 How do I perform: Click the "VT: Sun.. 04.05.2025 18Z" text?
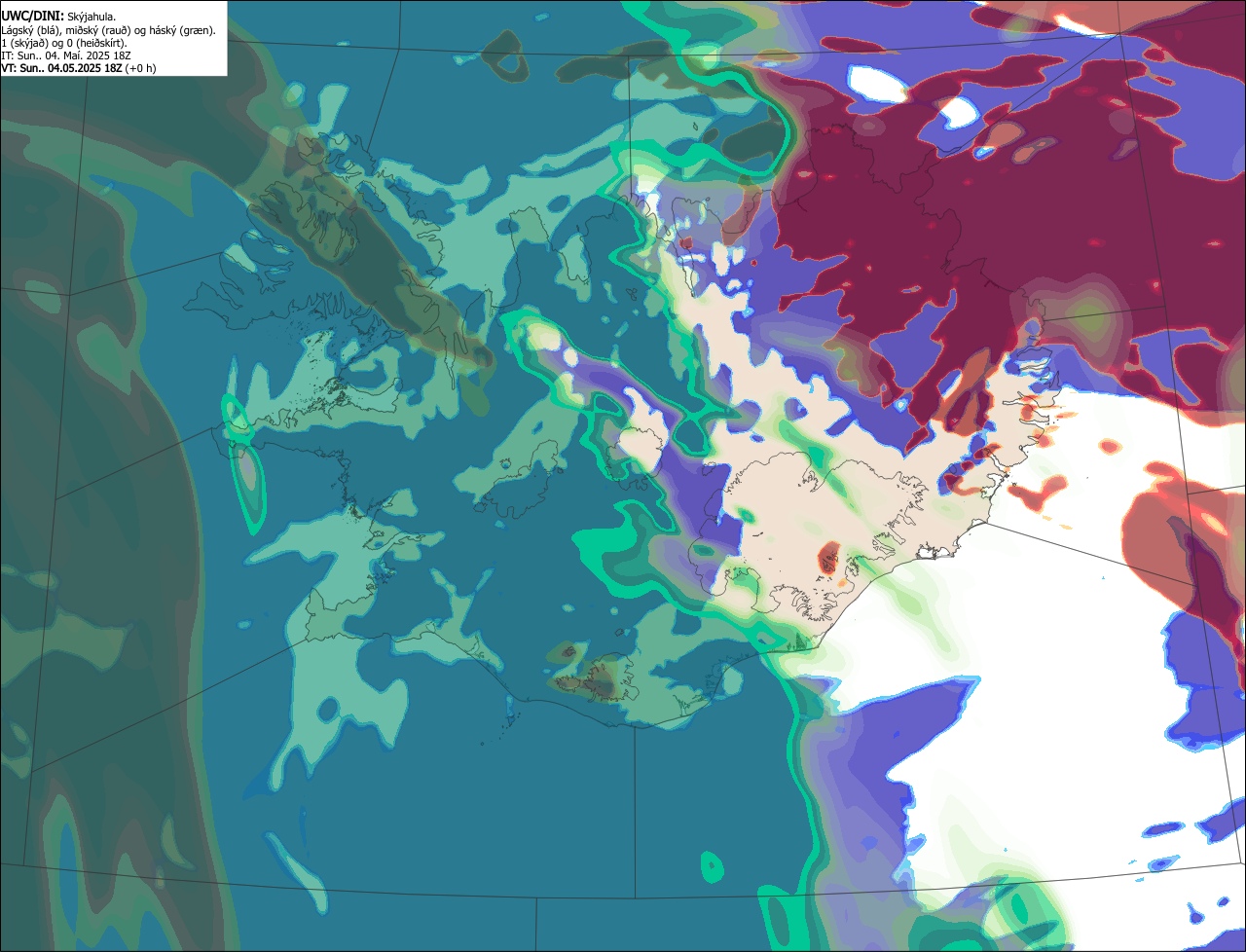[61, 68]
